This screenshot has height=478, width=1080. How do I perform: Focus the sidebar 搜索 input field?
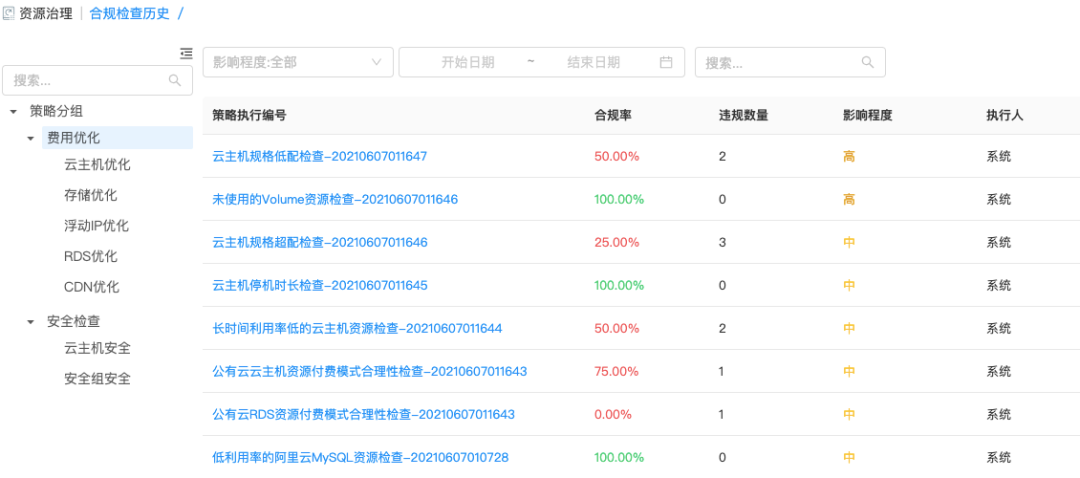click(x=98, y=81)
